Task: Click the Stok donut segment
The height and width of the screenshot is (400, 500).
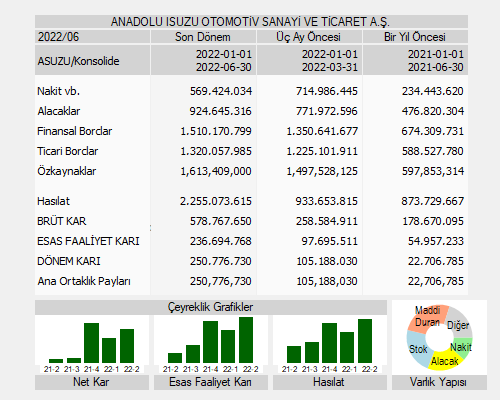Action: [418, 349]
